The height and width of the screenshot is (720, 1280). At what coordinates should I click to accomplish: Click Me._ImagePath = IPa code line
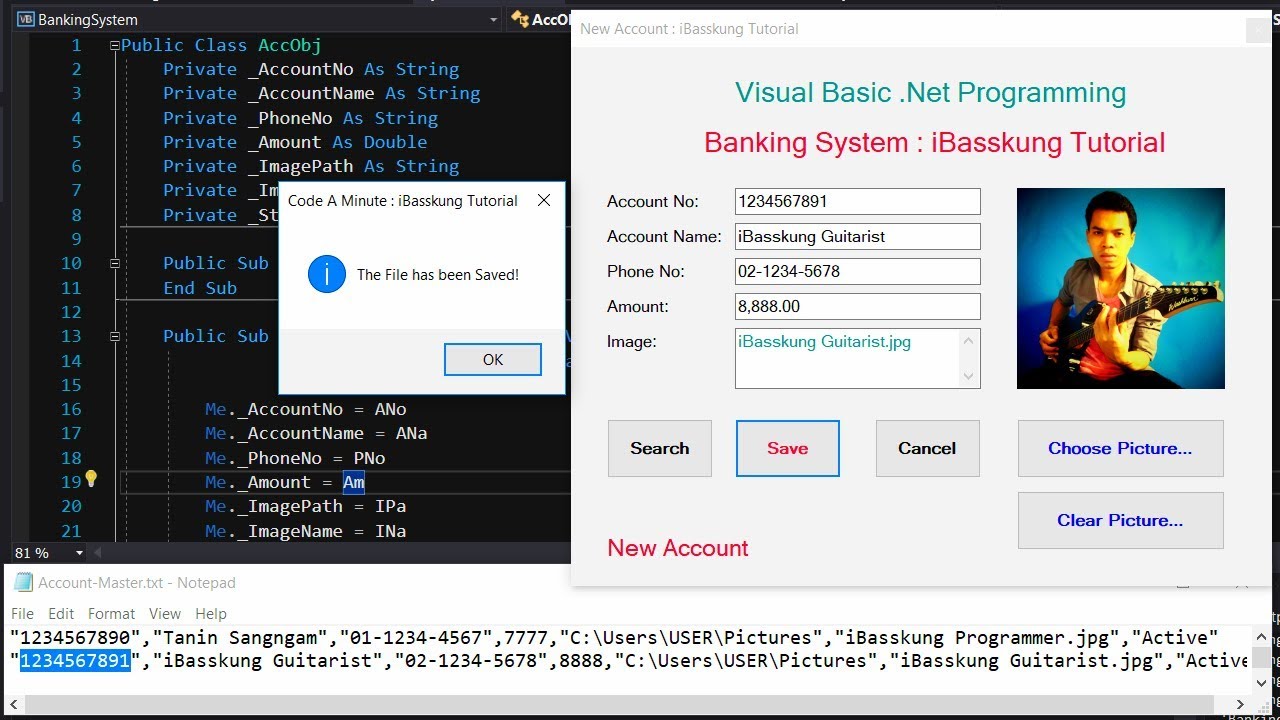306,506
